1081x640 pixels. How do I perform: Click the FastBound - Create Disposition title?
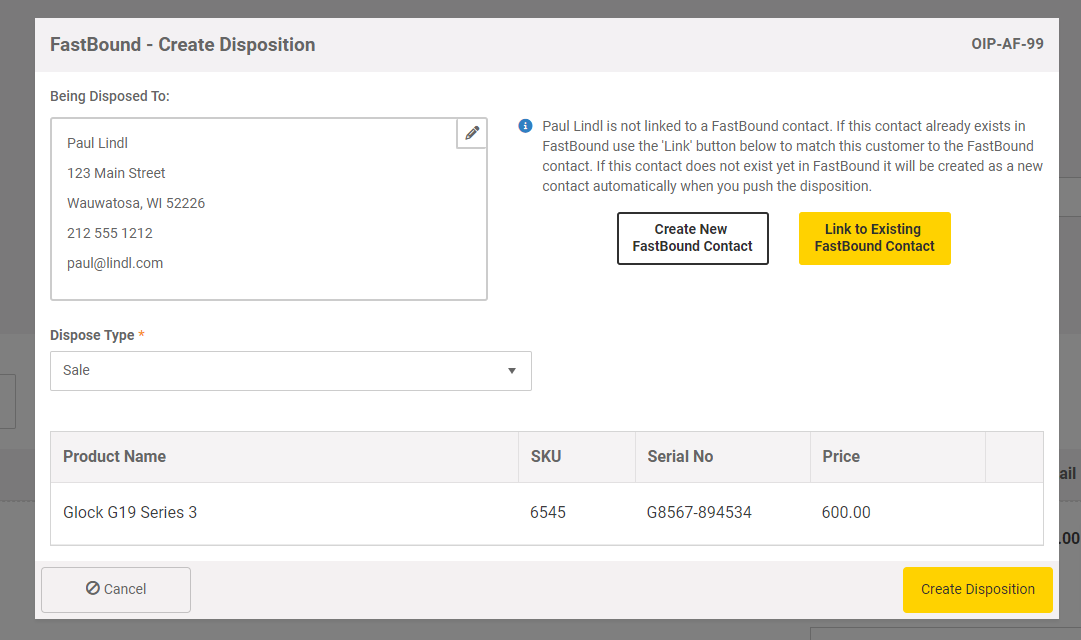pyautogui.click(x=183, y=45)
